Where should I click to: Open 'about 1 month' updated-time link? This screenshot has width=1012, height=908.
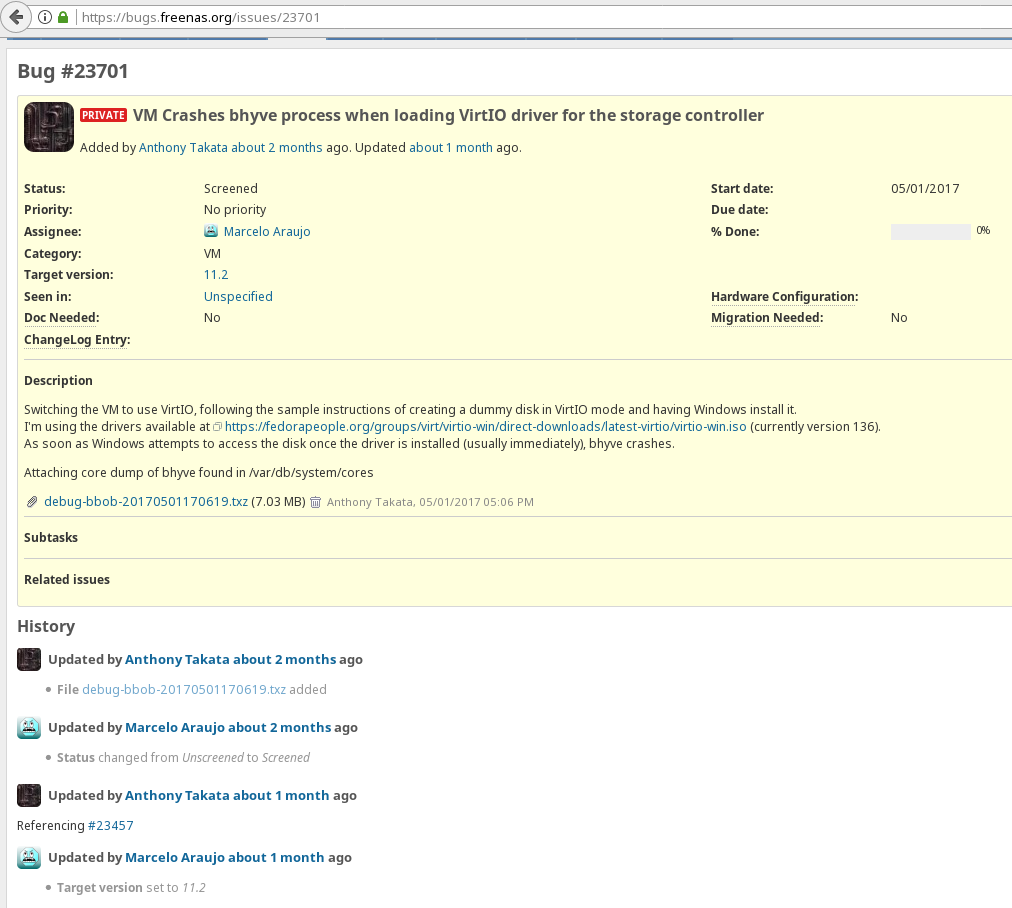(450, 147)
